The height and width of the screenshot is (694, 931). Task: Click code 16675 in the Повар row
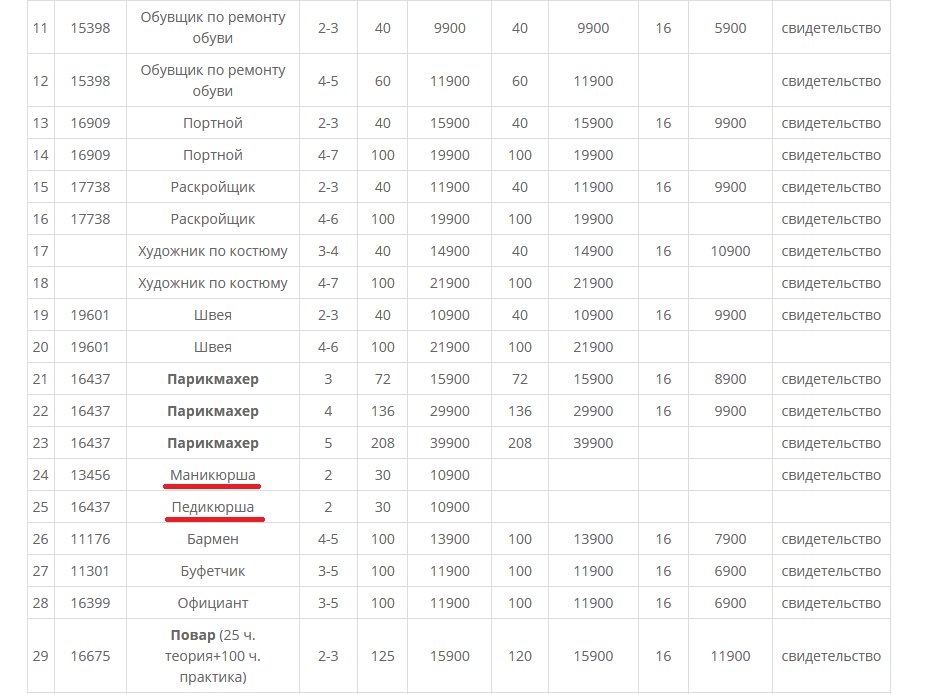tap(90, 656)
